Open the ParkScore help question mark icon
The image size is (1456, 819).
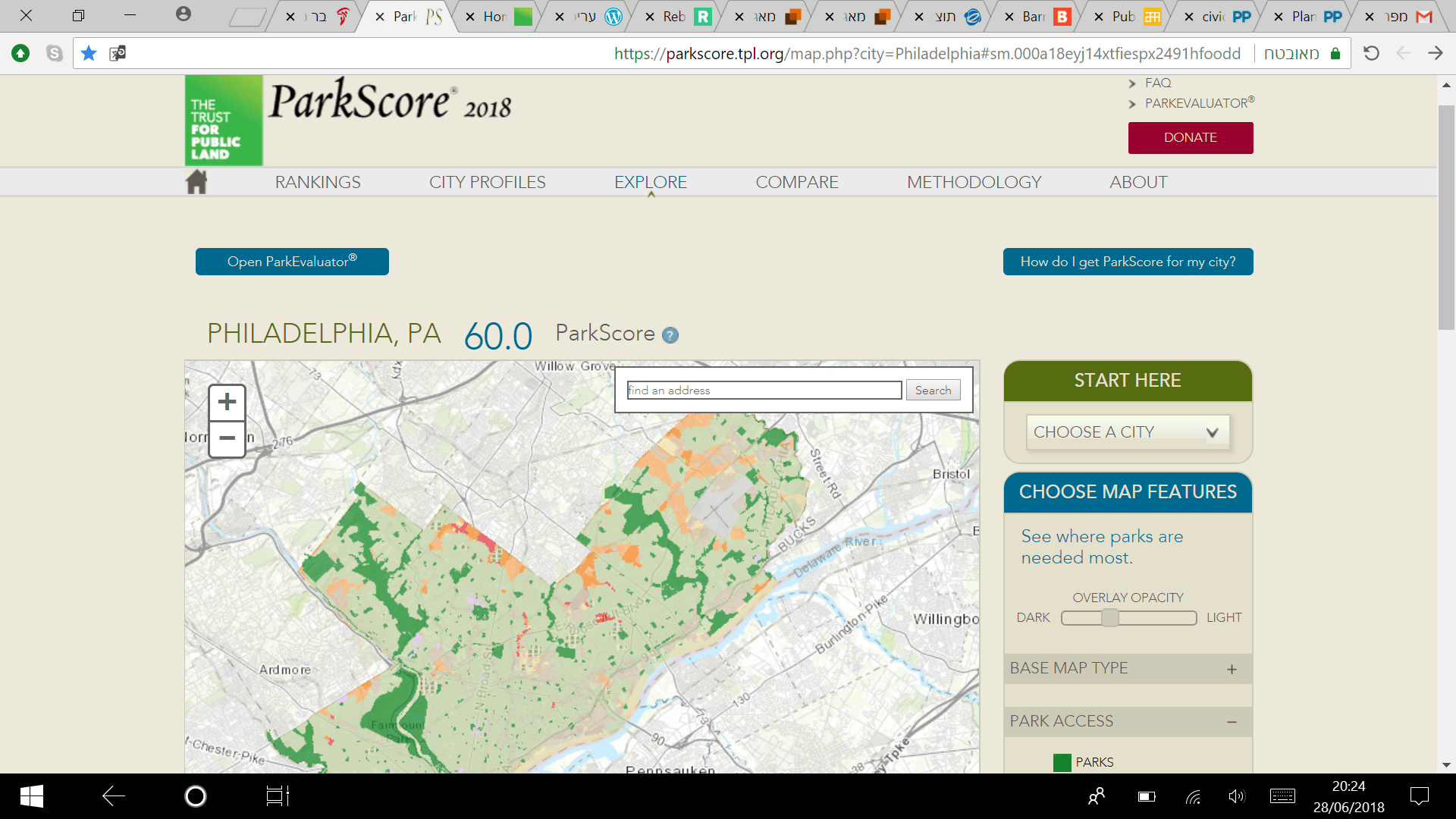coord(670,335)
